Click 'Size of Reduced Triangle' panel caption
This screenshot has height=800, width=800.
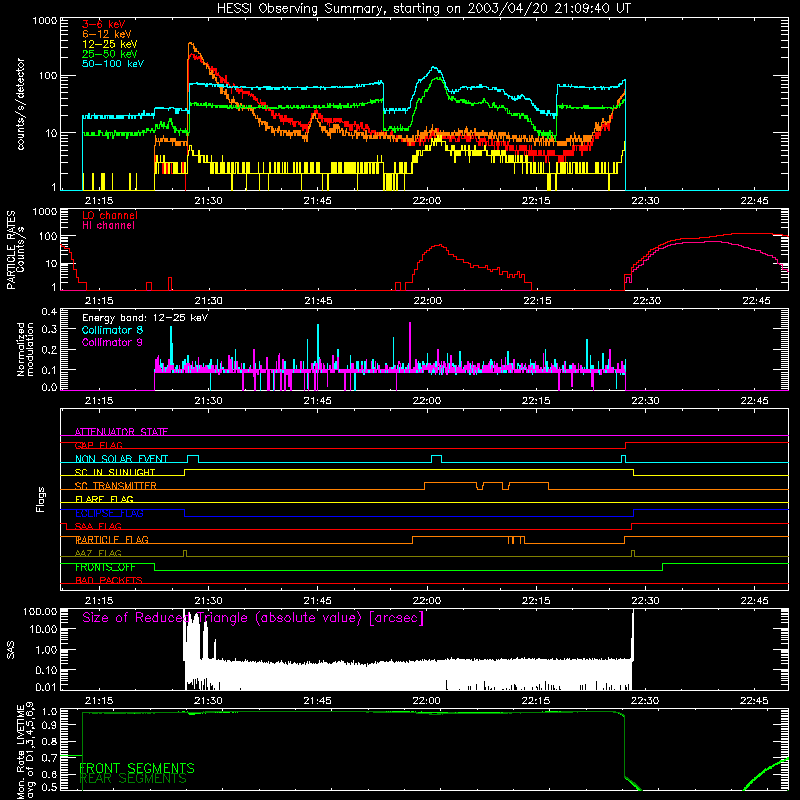coord(253,618)
